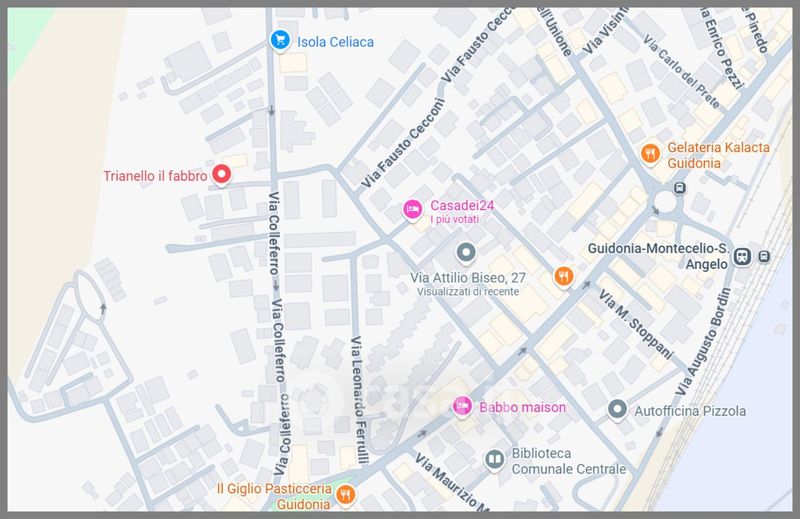This screenshot has height=519, width=800.
Task: Click the small transit icon right of the station
Action: (764, 256)
